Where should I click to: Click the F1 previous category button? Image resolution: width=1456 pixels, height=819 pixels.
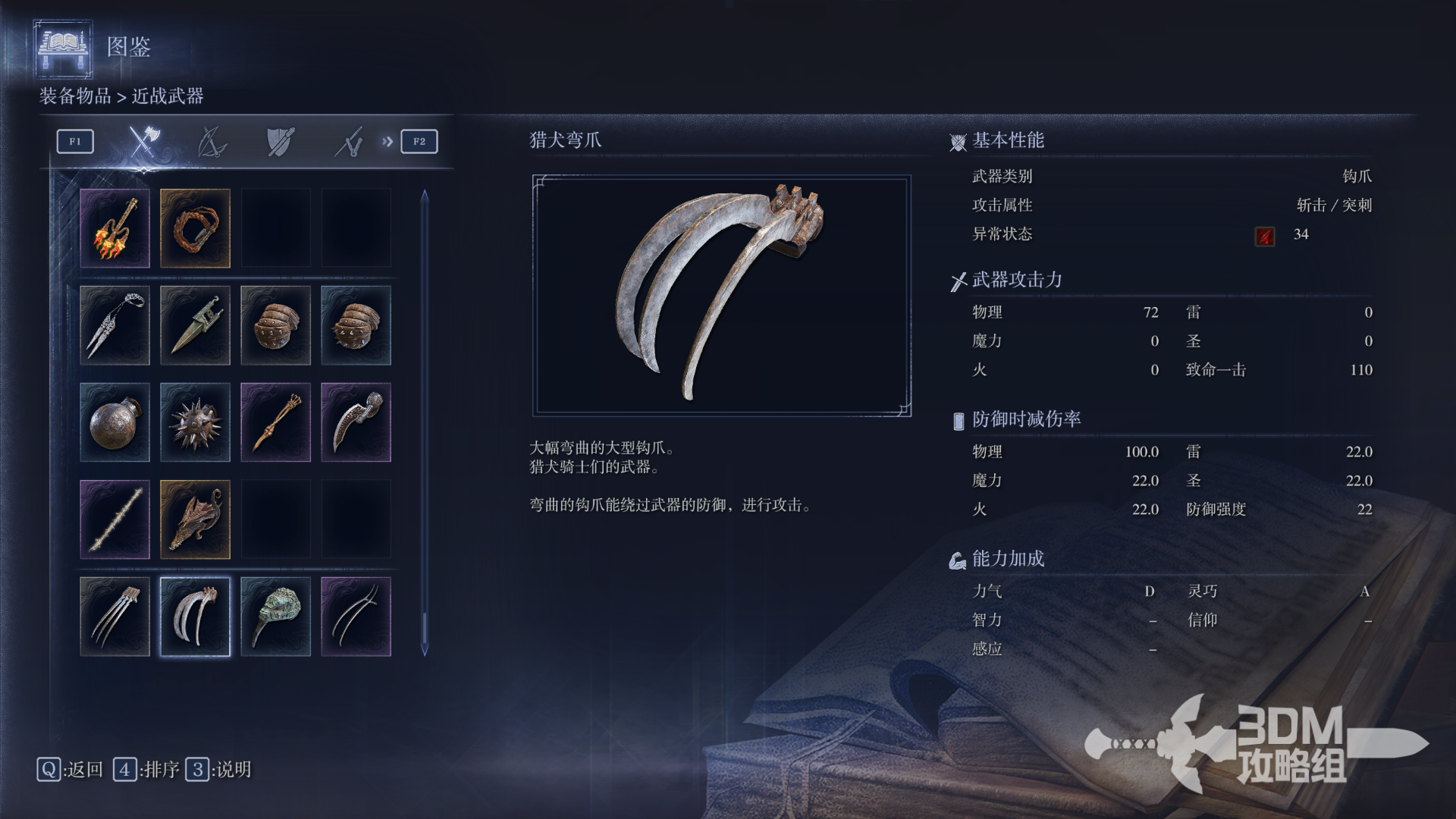click(75, 141)
